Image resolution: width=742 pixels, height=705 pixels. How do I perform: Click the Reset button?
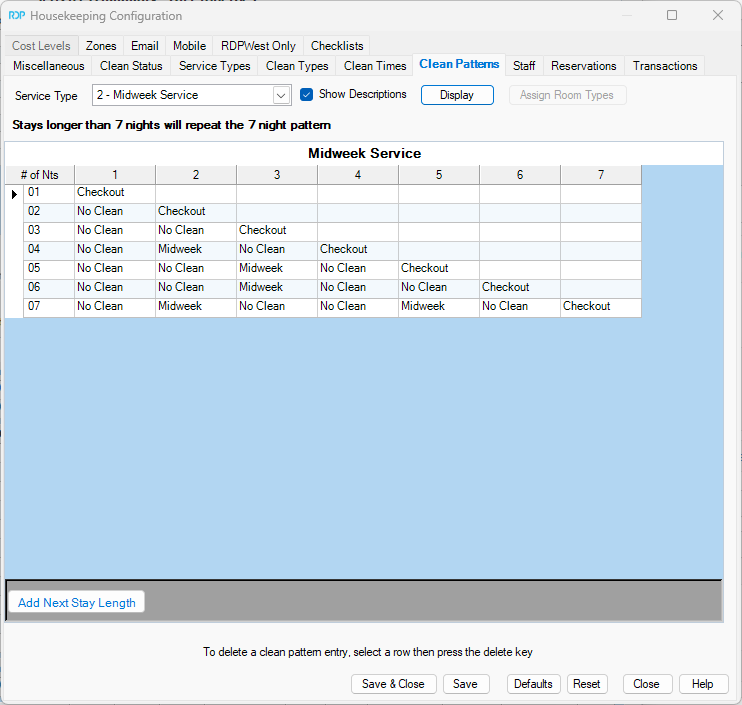587,684
